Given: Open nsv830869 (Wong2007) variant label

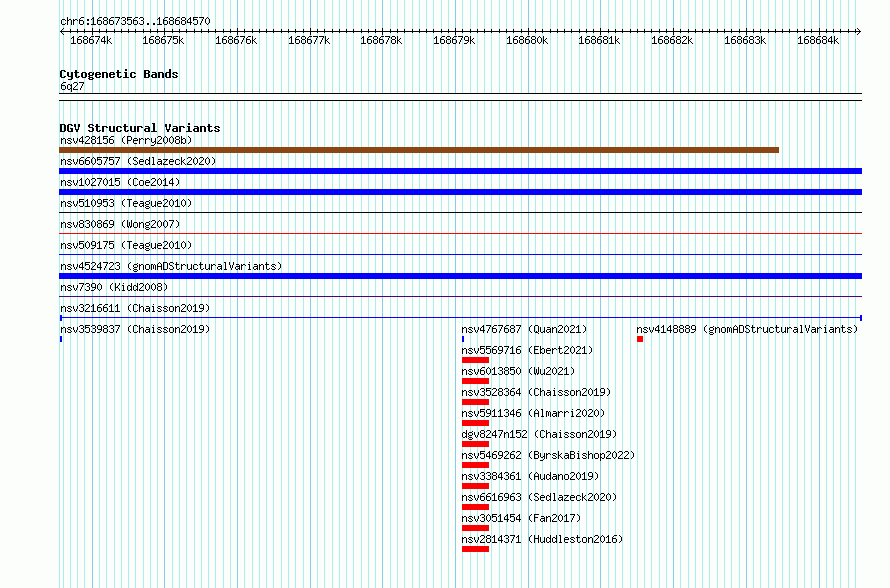Looking at the screenshot, I should [120, 224].
